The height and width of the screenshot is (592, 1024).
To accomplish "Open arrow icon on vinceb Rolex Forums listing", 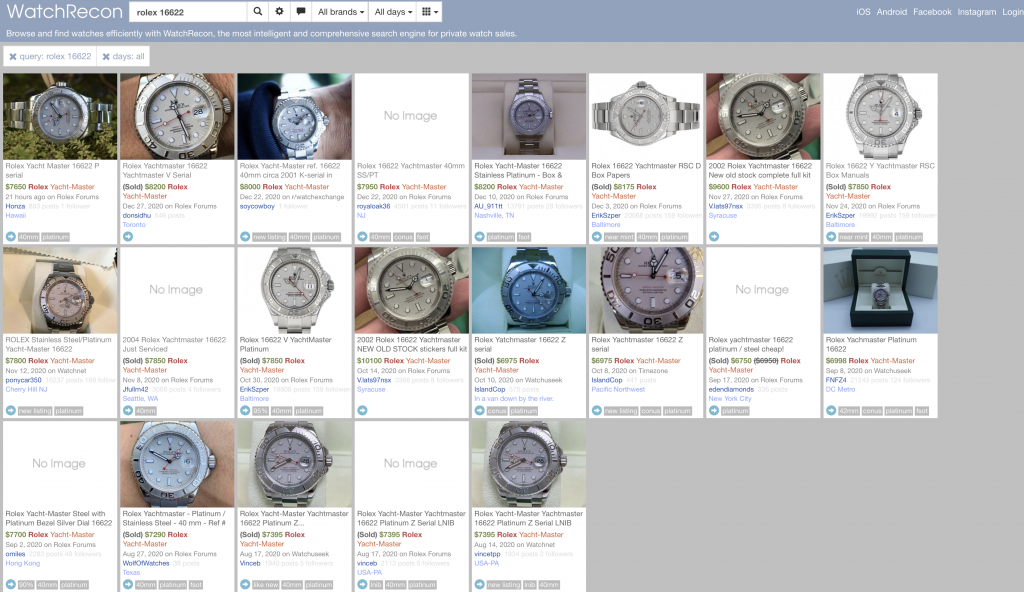I will [x=362, y=584].
